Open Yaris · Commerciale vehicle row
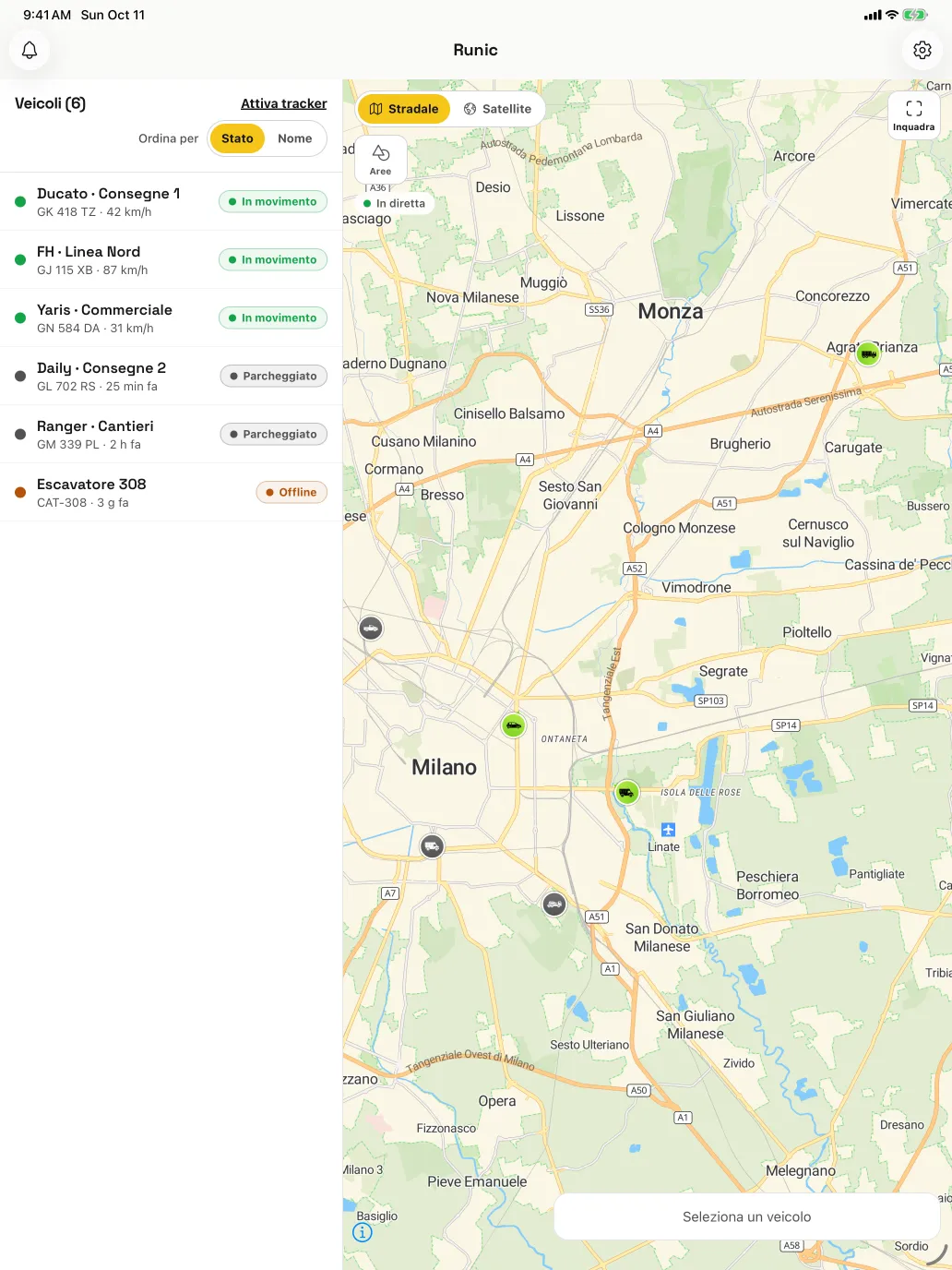Screen dimensions: 952x1270 click(x=171, y=318)
